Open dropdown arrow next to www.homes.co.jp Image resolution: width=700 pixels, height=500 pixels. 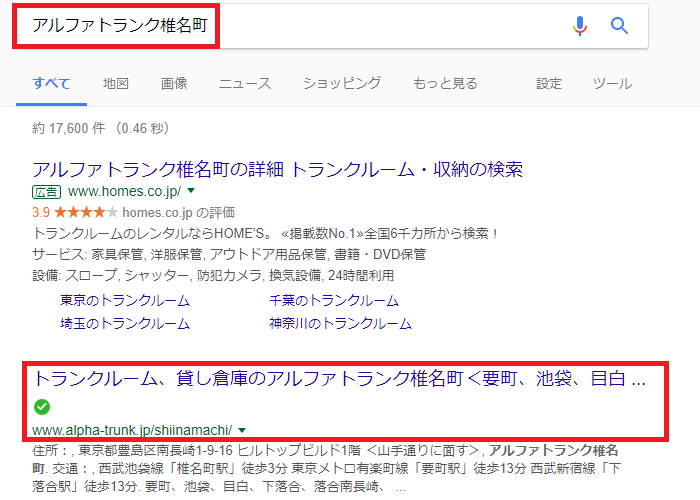click(191, 191)
